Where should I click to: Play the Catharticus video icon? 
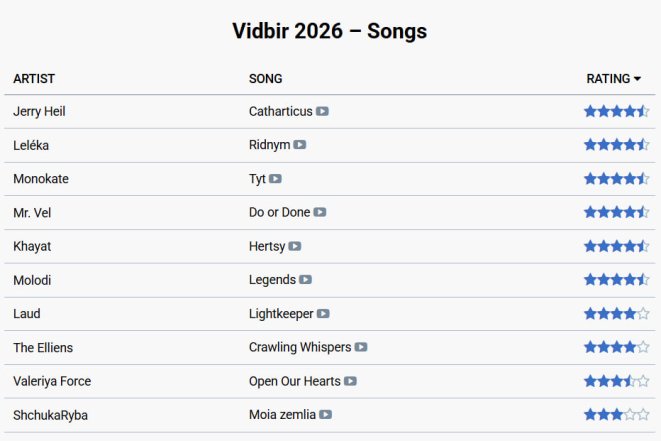coord(323,112)
